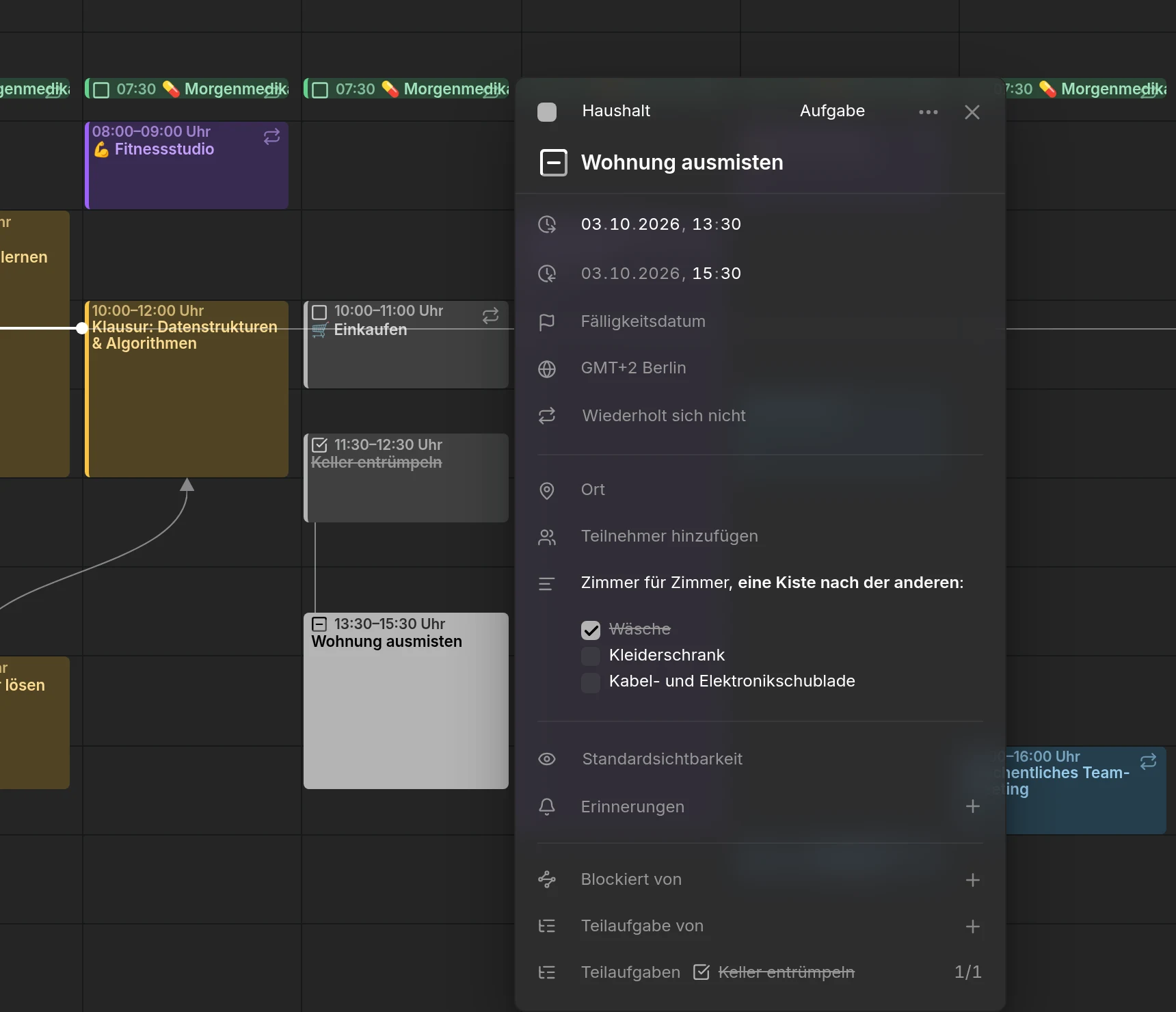The width and height of the screenshot is (1176, 1012).
Task: Open the three-dots more options menu
Action: [x=928, y=112]
